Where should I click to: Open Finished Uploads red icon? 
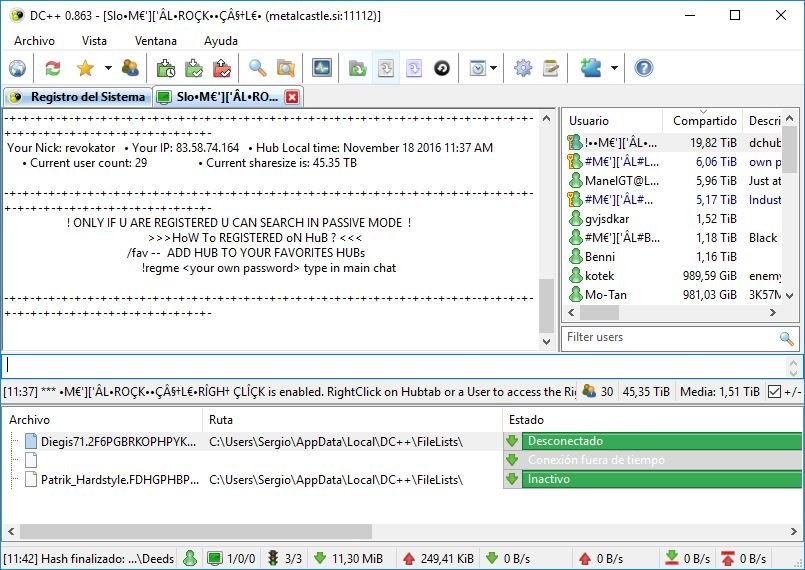tap(222, 68)
